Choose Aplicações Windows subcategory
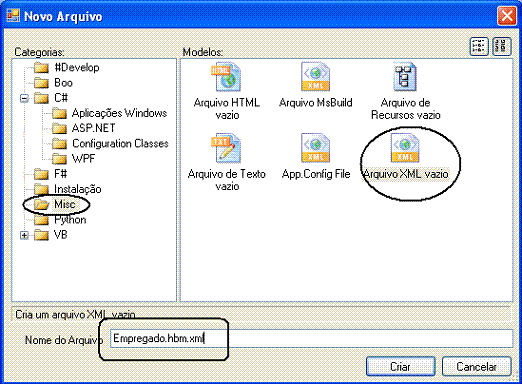 tap(119, 113)
